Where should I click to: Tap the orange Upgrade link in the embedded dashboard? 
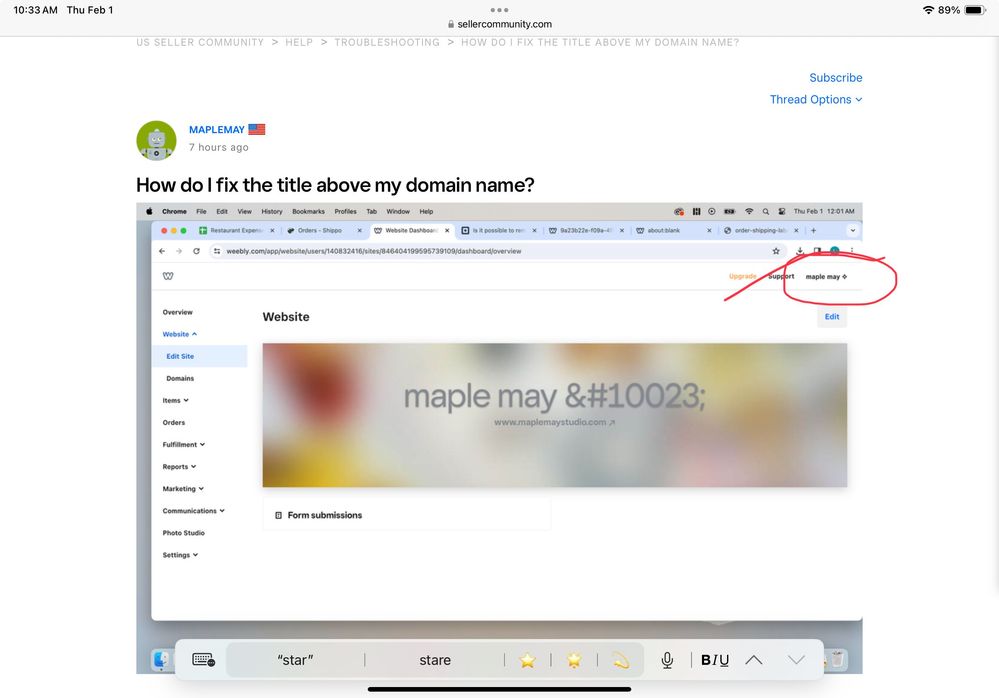coord(742,276)
